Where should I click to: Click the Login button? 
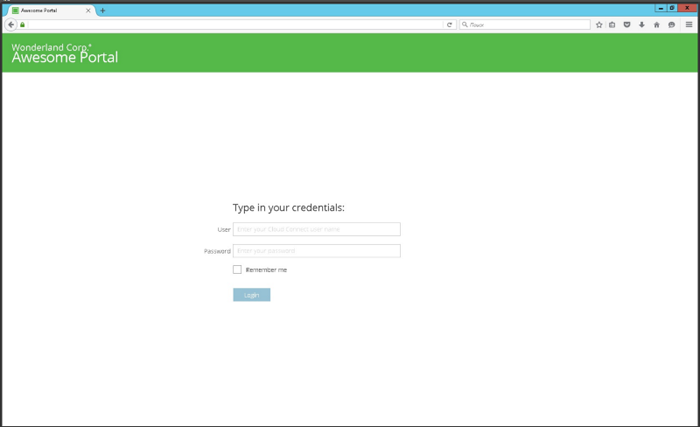click(251, 295)
